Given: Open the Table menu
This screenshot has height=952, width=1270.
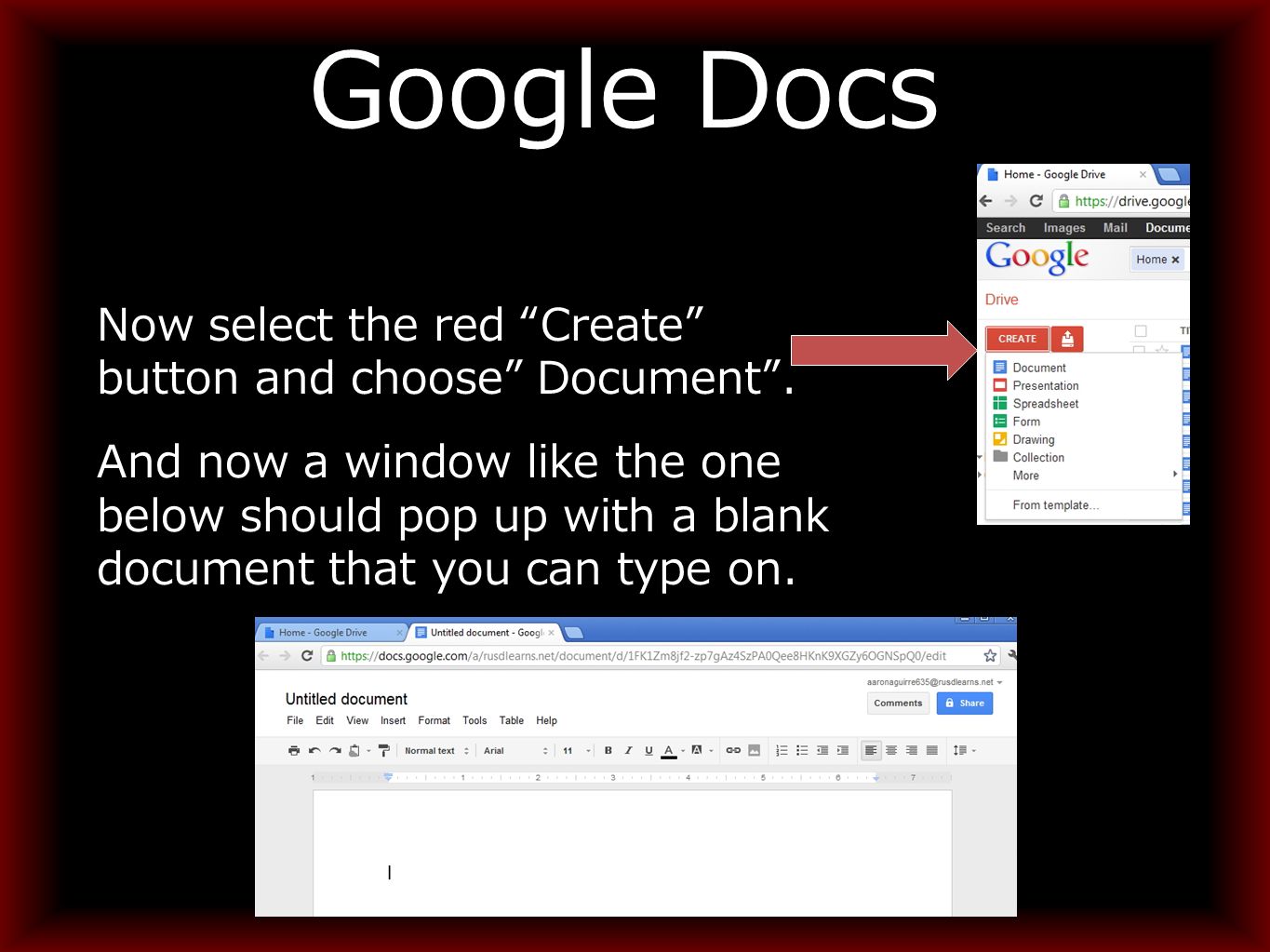Looking at the screenshot, I should click(512, 720).
